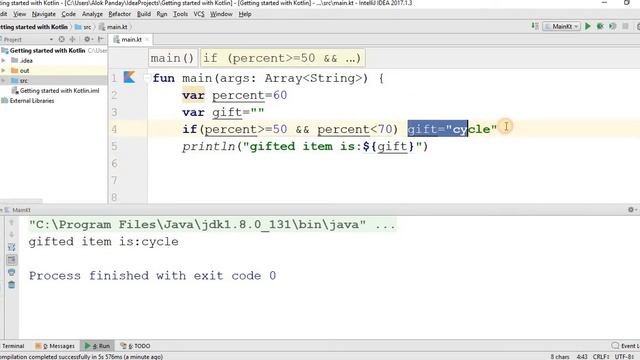Click line number 3 in the gutter
The height and width of the screenshot is (360, 640).
[114, 112]
